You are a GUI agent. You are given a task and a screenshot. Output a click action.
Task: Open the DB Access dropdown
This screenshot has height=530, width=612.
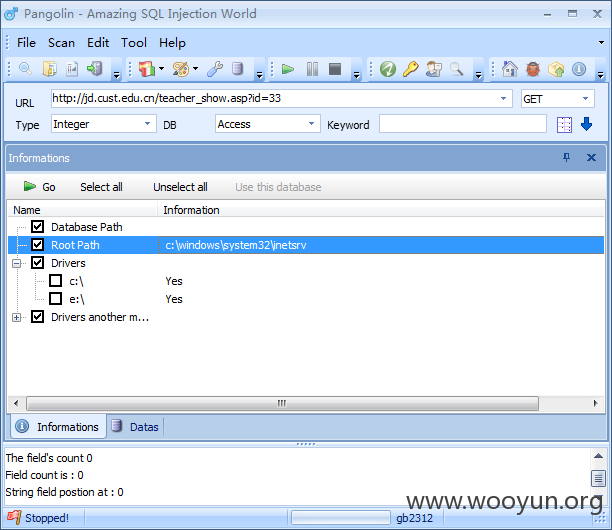311,124
